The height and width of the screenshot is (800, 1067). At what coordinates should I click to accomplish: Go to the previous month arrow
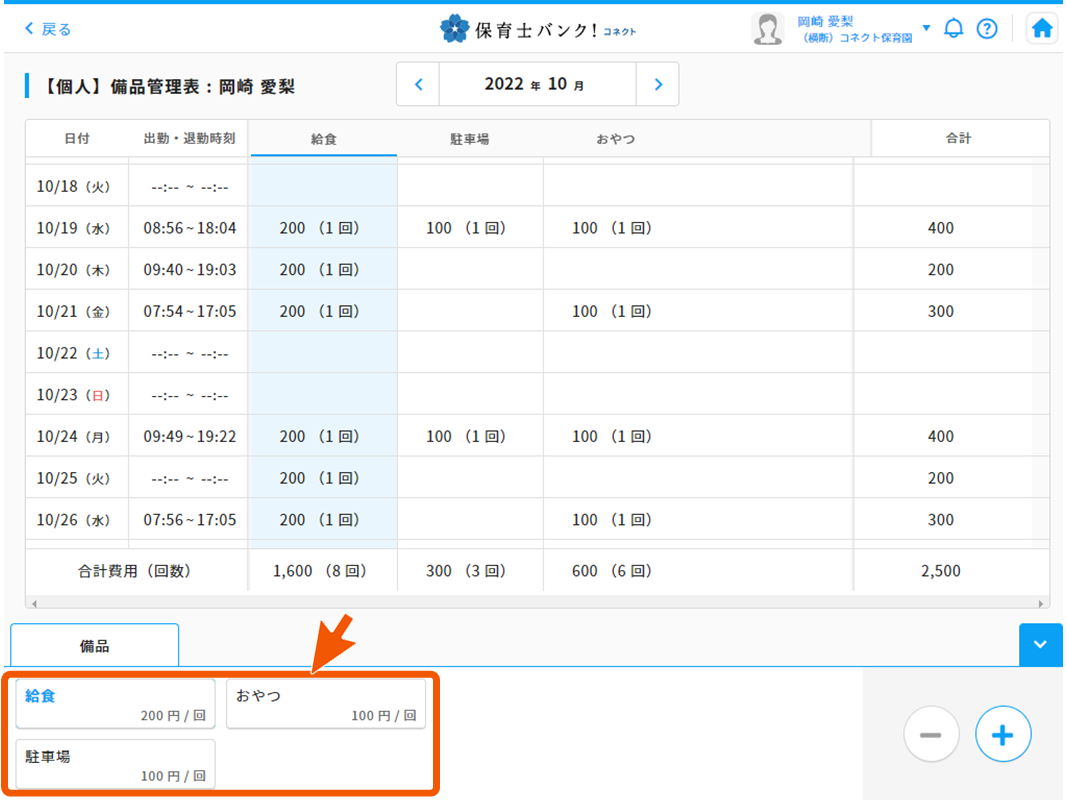click(419, 85)
